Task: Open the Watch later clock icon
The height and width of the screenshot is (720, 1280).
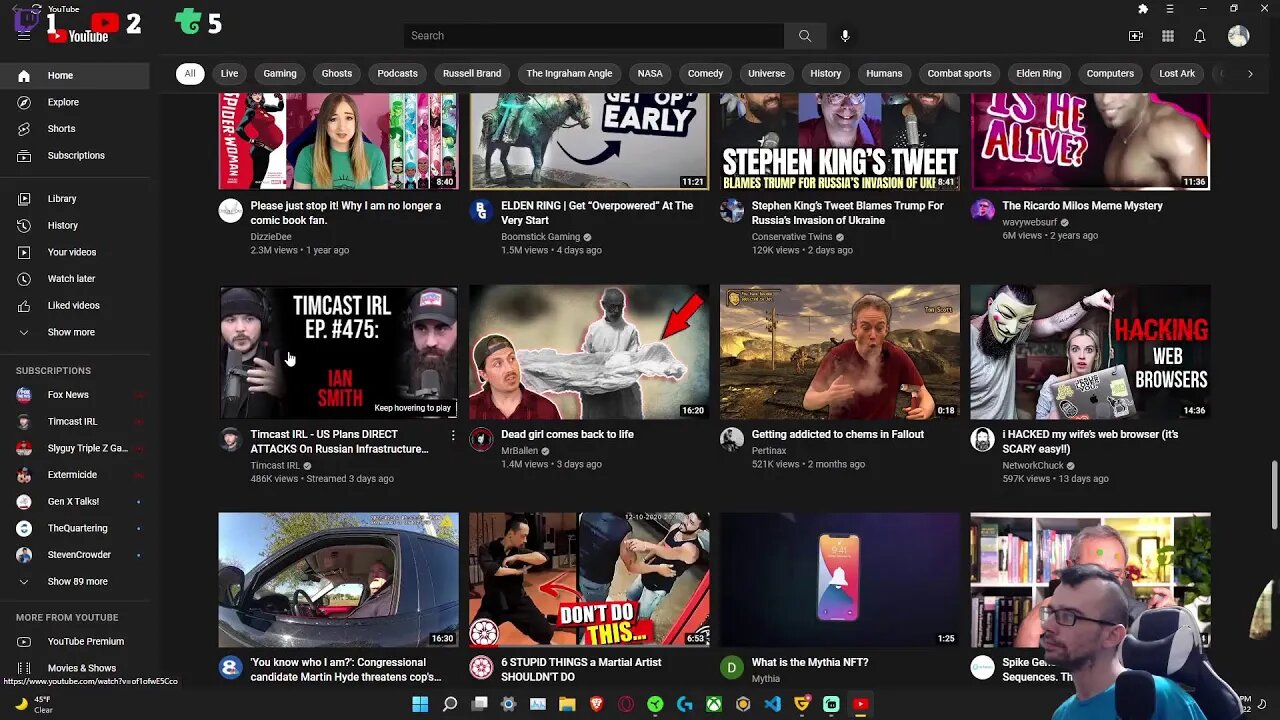Action: pos(24,279)
